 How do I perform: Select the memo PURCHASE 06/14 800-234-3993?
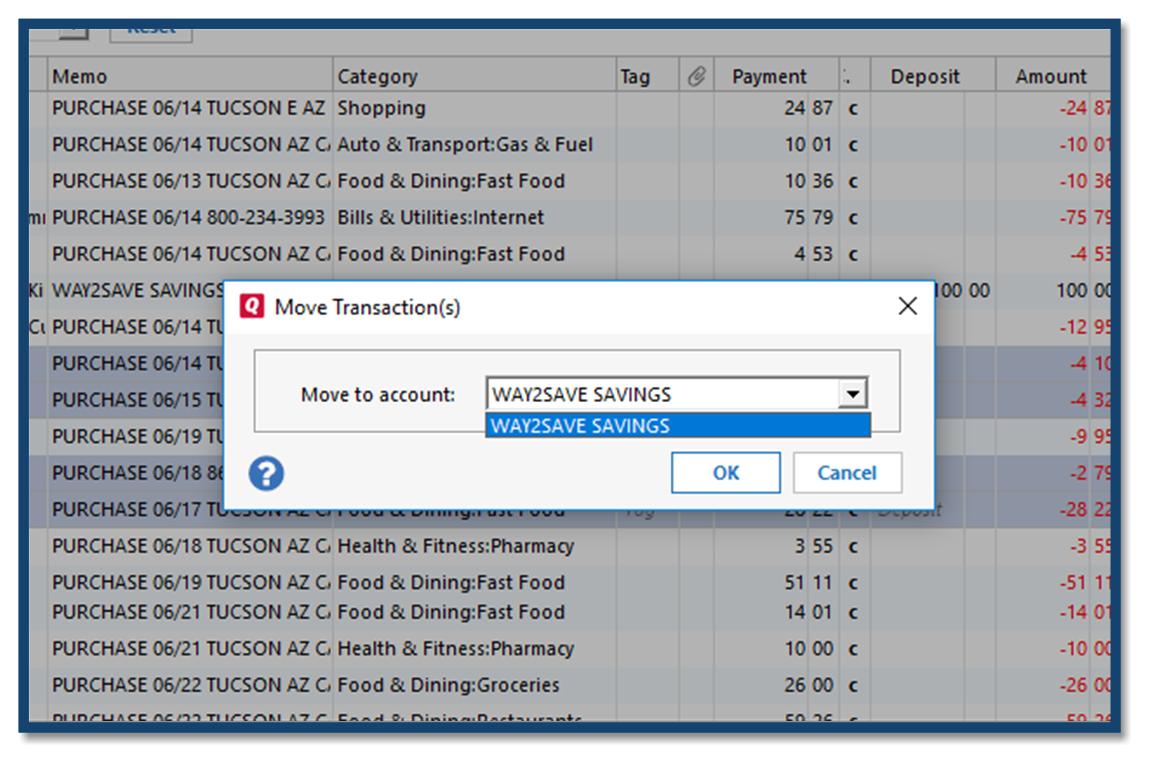click(x=188, y=217)
